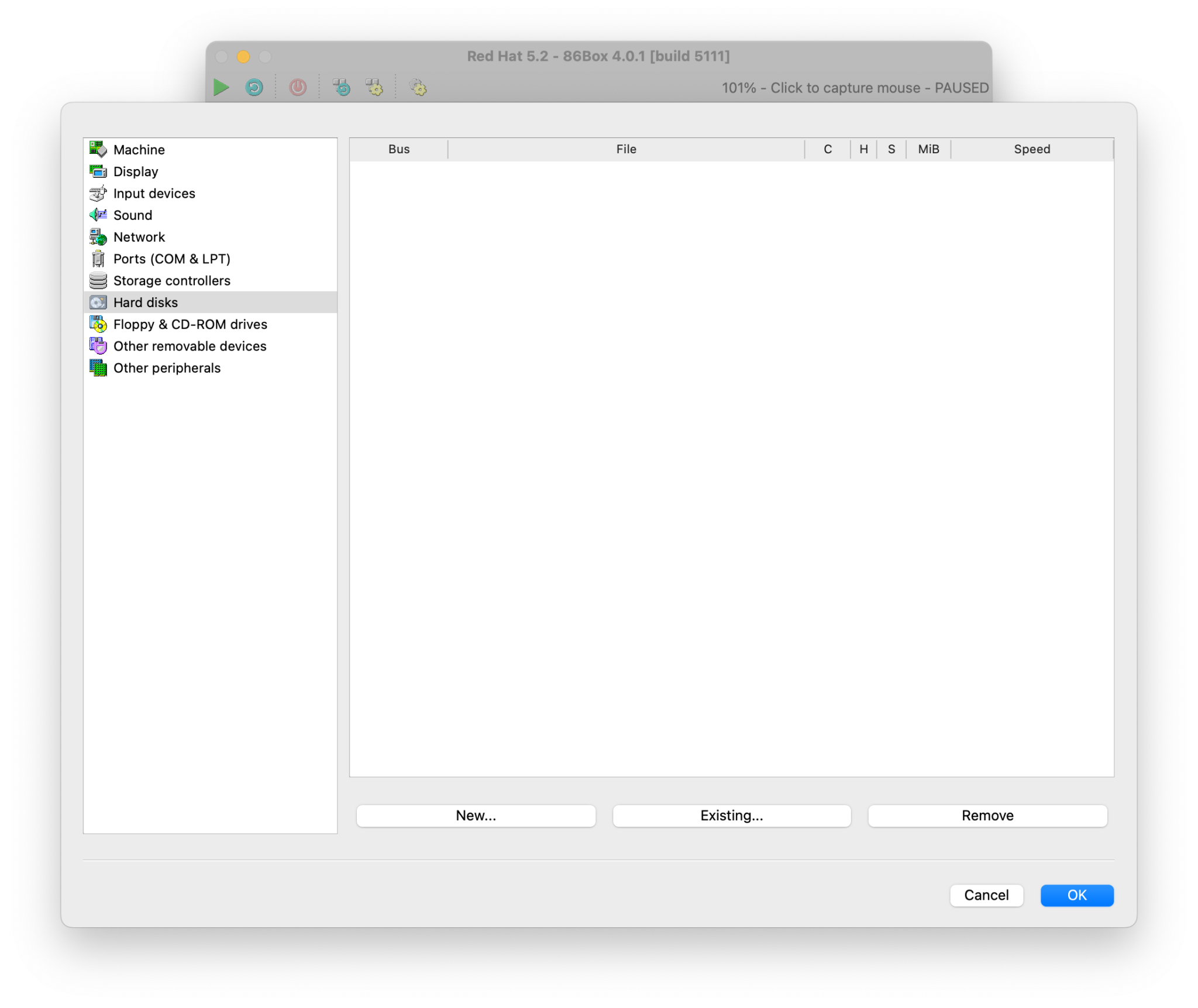The image size is (1198, 1008).
Task: Click the Remove hard disk button
Action: pyautogui.click(x=987, y=816)
